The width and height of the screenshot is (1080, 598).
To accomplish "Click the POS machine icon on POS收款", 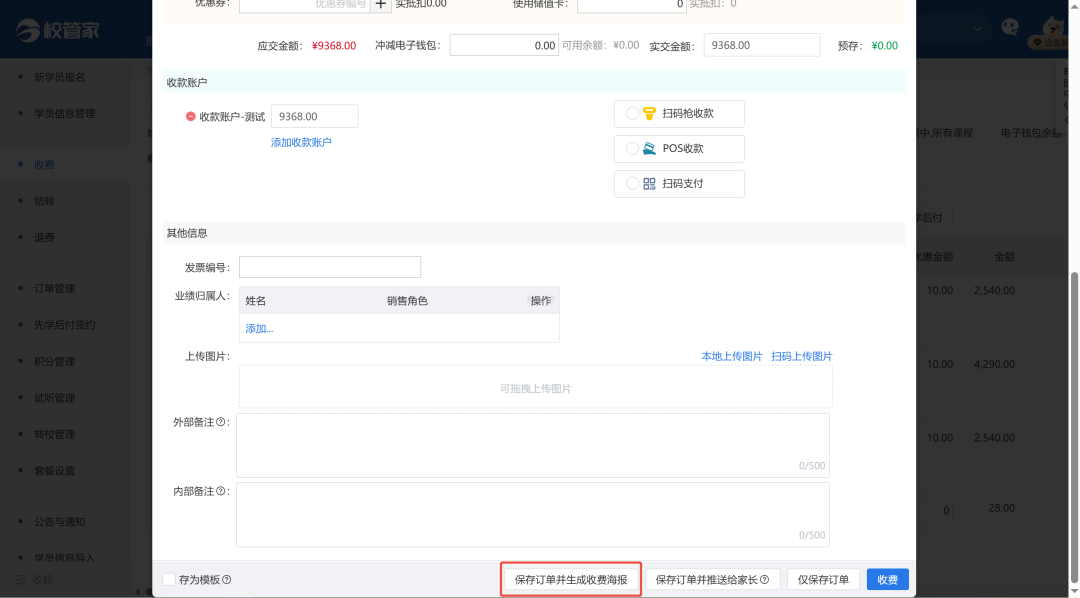I will (650, 148).
